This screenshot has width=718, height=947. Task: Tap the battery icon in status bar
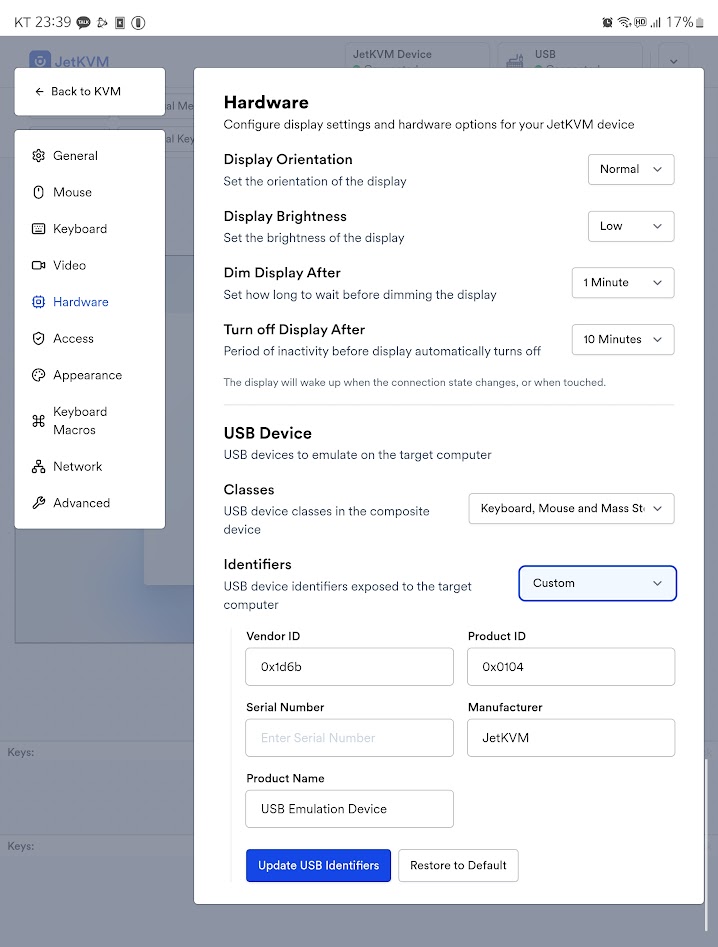click(700, 23)
